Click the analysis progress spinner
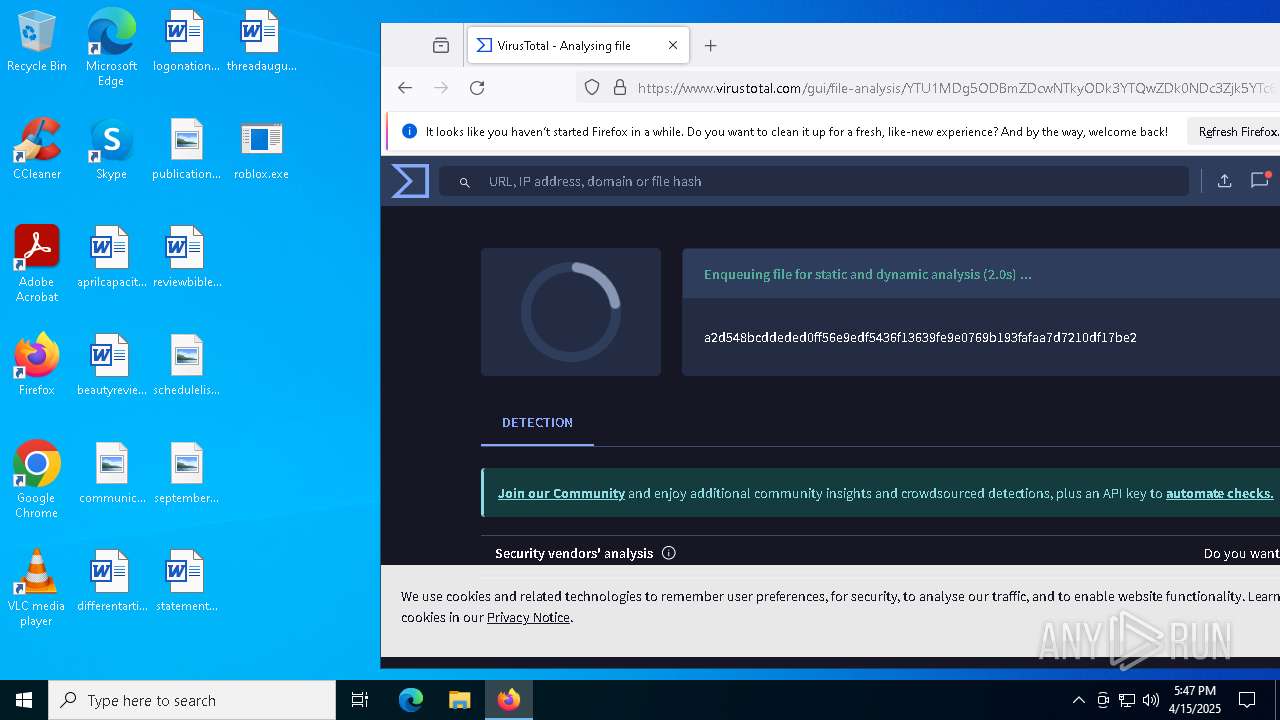The image size is (1280, 720). click(571, 312)
